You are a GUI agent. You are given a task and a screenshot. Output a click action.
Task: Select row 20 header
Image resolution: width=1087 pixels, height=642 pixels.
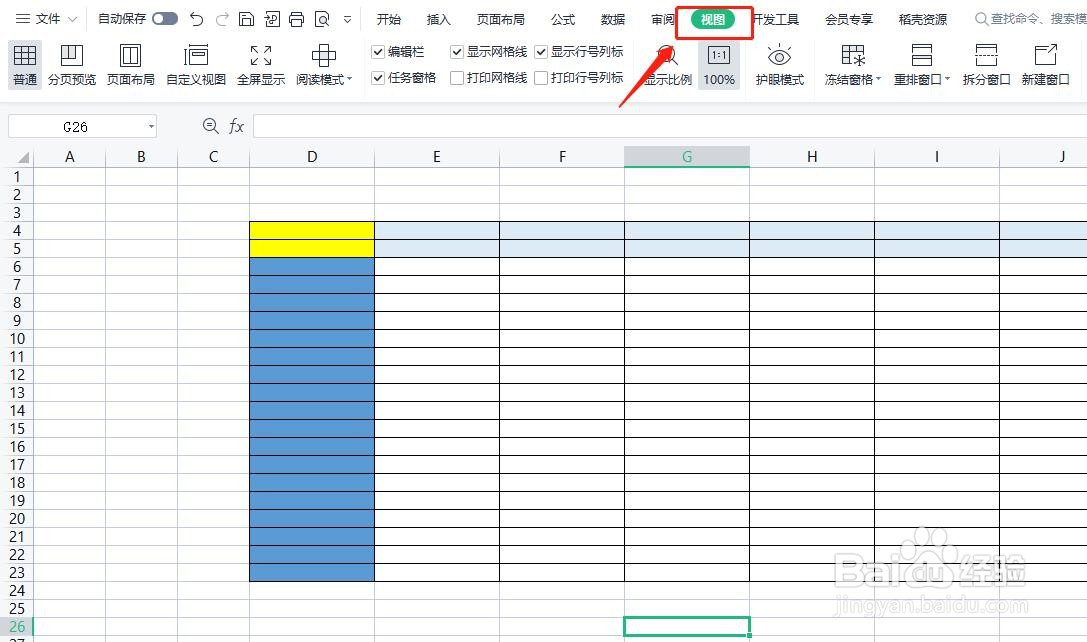17,519
